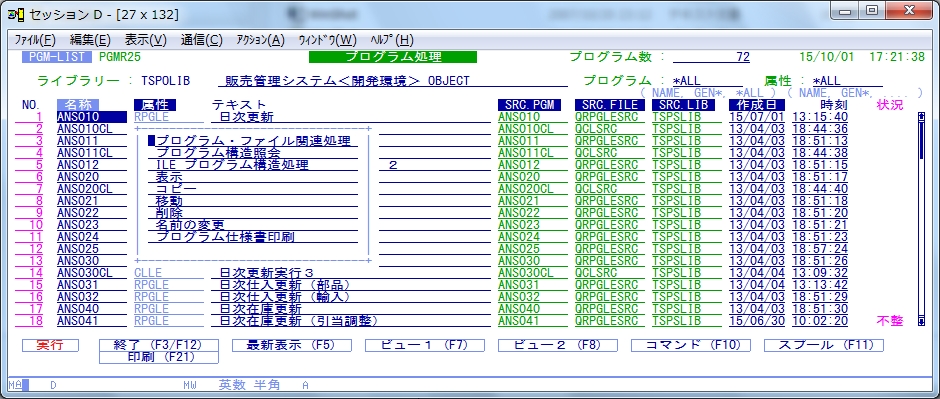
Task: Click text 日次仕入更新（部品）
Action: (x=285, y=285)
